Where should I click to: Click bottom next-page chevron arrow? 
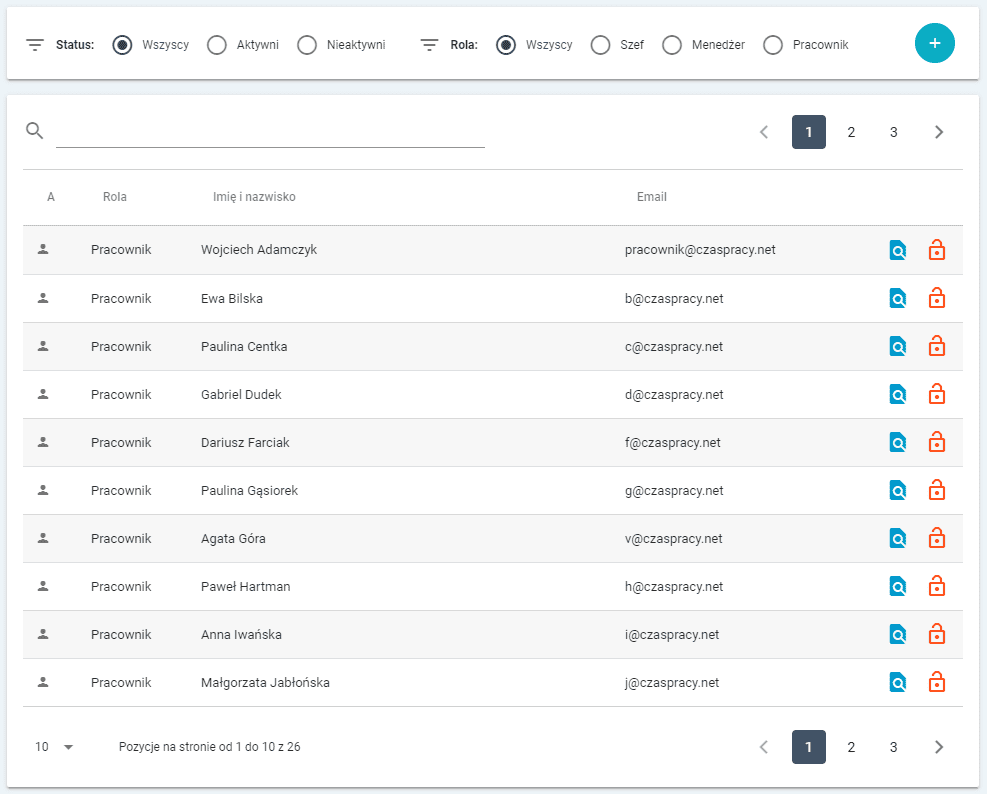pos(938,747)
